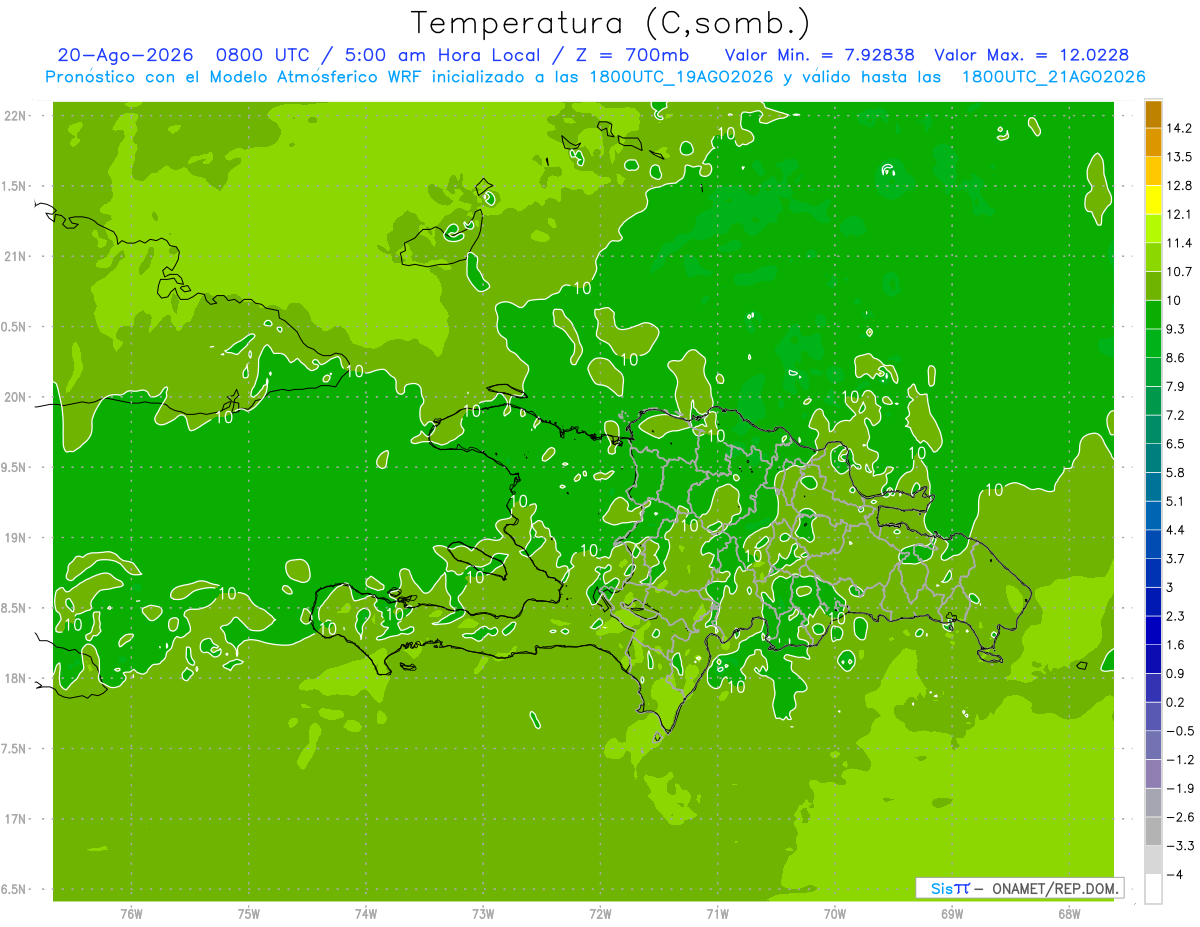
Task: Click the longitude label '74W'
Action: [x=366, y=915]
